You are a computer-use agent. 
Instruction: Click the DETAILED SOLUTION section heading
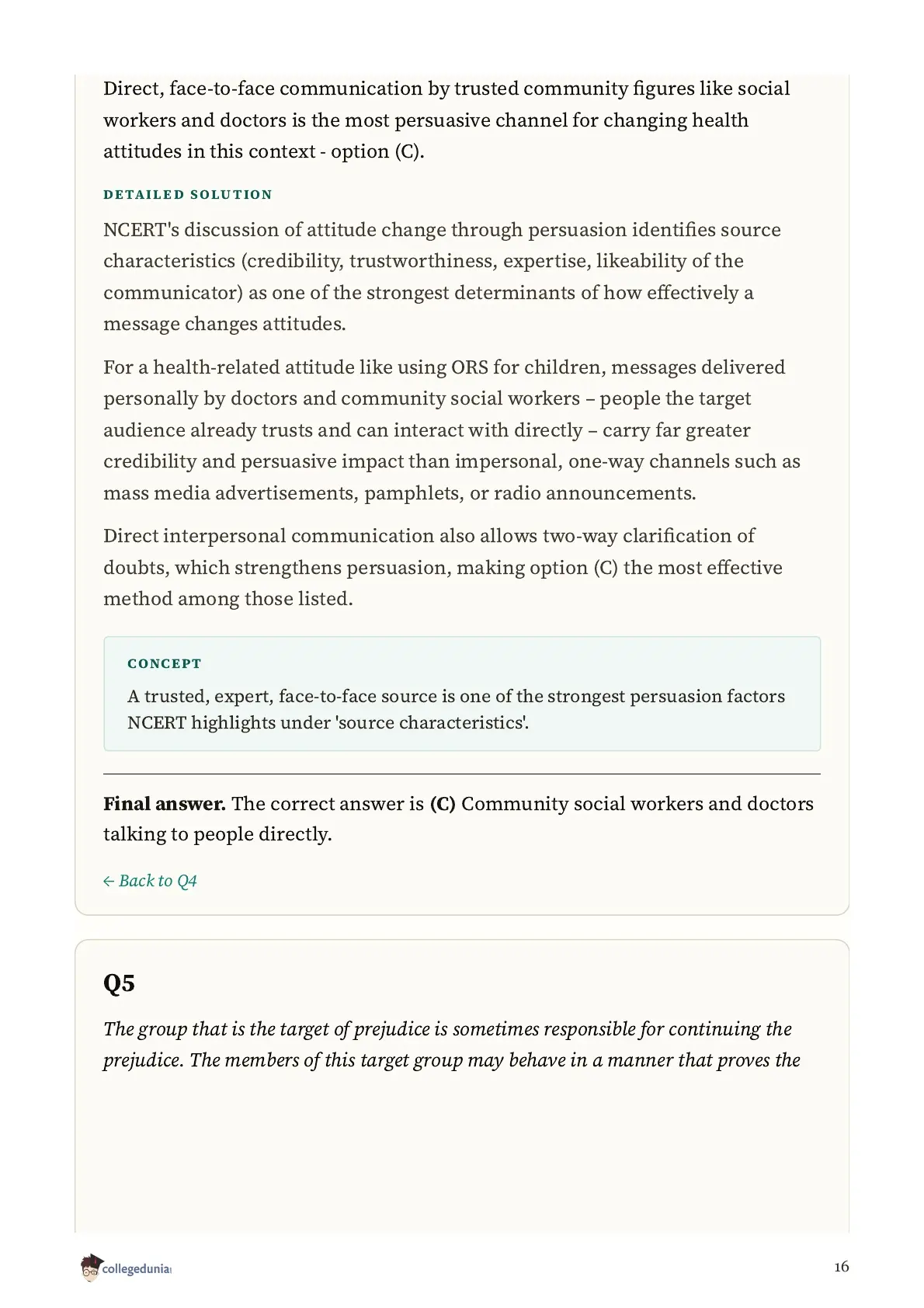[x=188, y=194]
